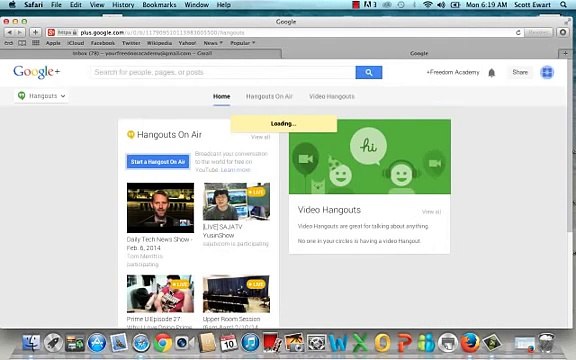Open Daily Tech News Show thumbnail
576x360 pixels.
[160, 208]
